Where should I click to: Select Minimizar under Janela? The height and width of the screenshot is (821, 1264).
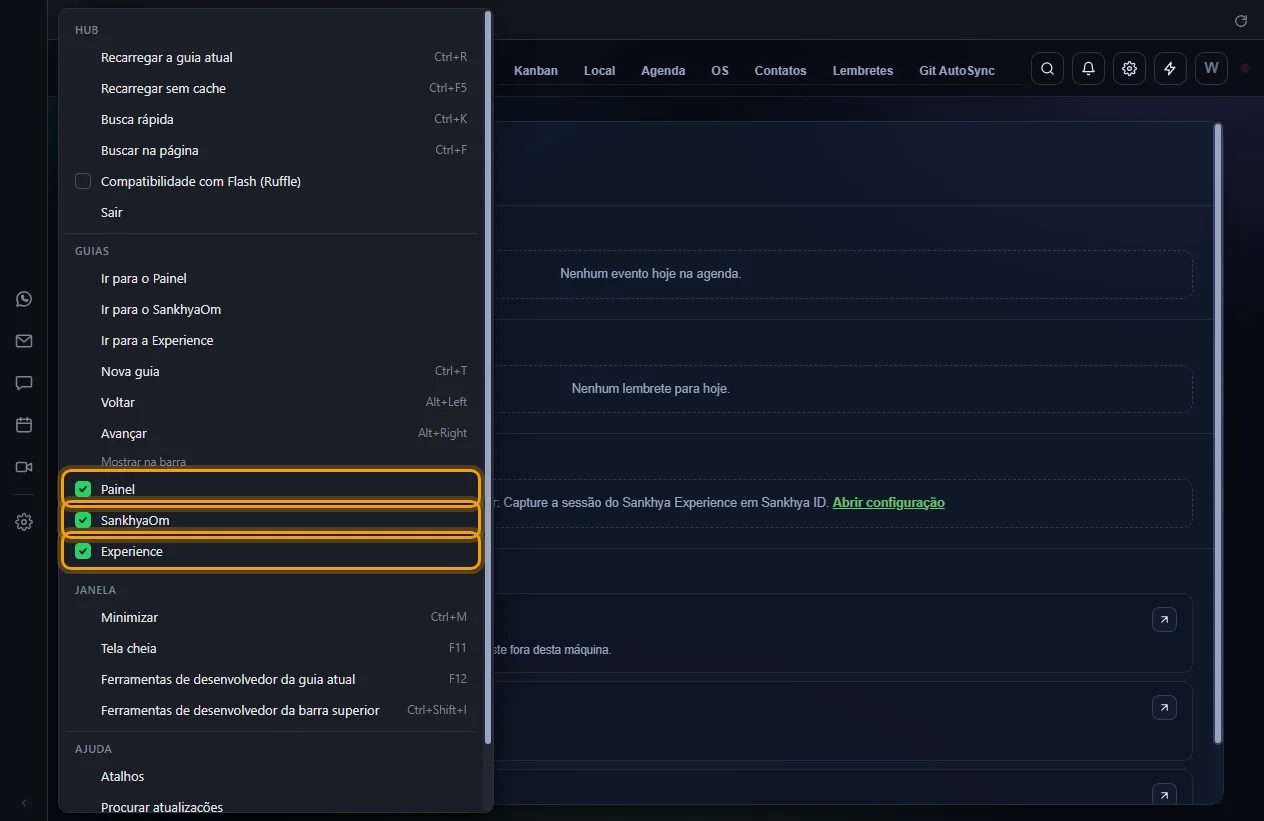[271, 617]
